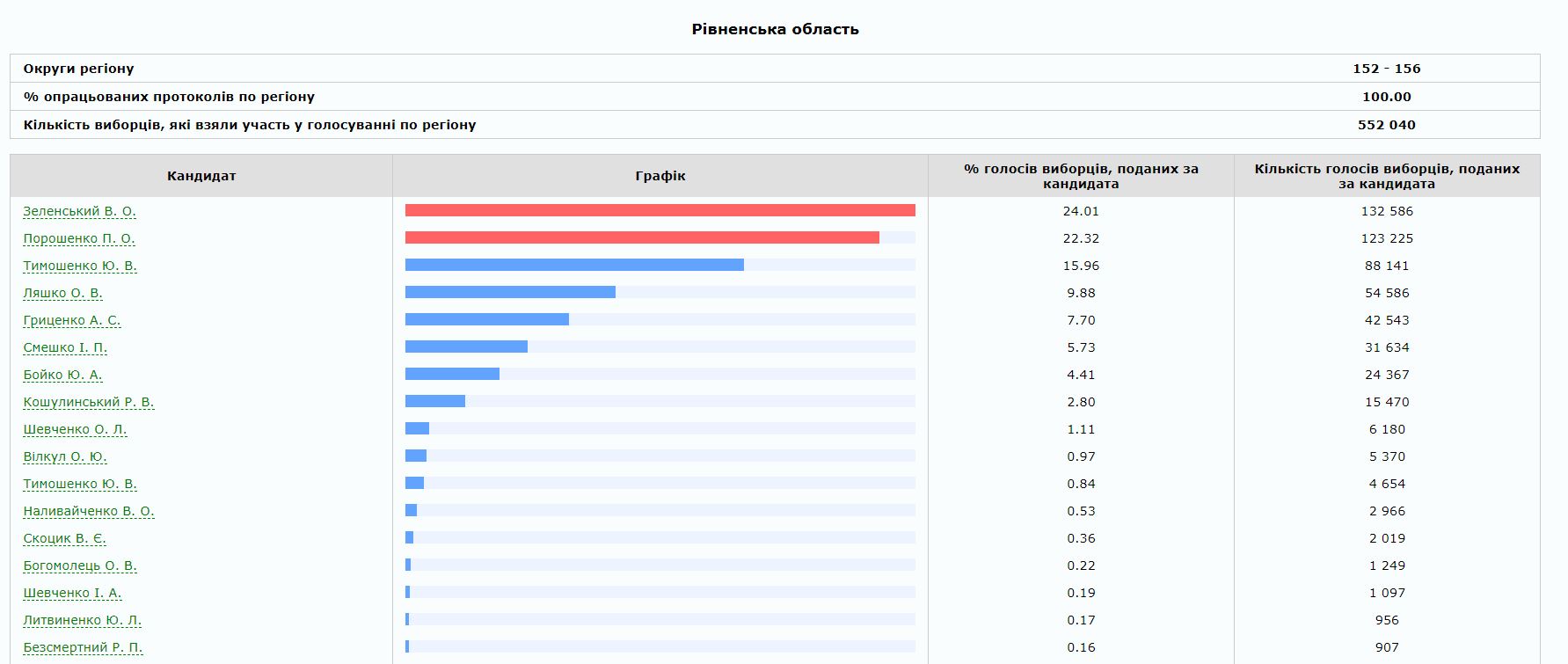The image size is (1568, 664).
Task: Click Вілкул О. Ю. candidate link
Action: [65, 456]
